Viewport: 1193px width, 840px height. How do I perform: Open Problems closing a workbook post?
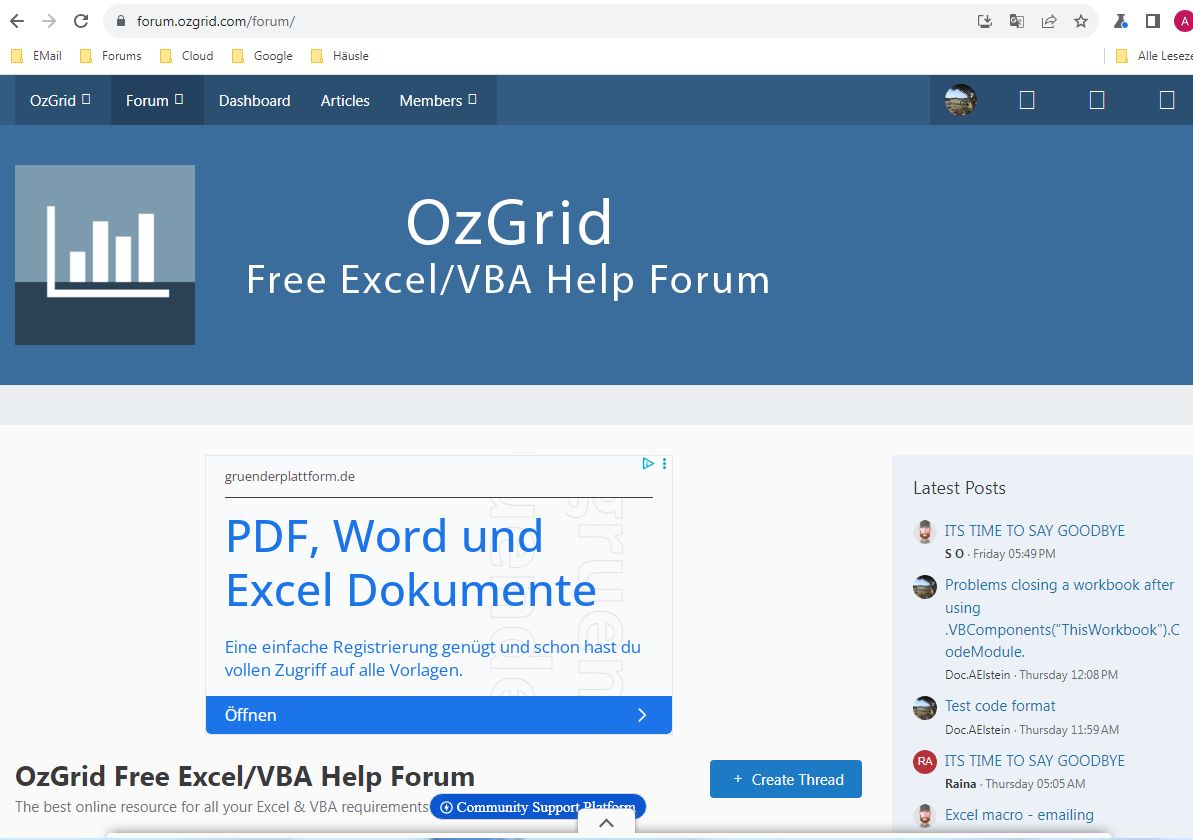pos(1061,618)
